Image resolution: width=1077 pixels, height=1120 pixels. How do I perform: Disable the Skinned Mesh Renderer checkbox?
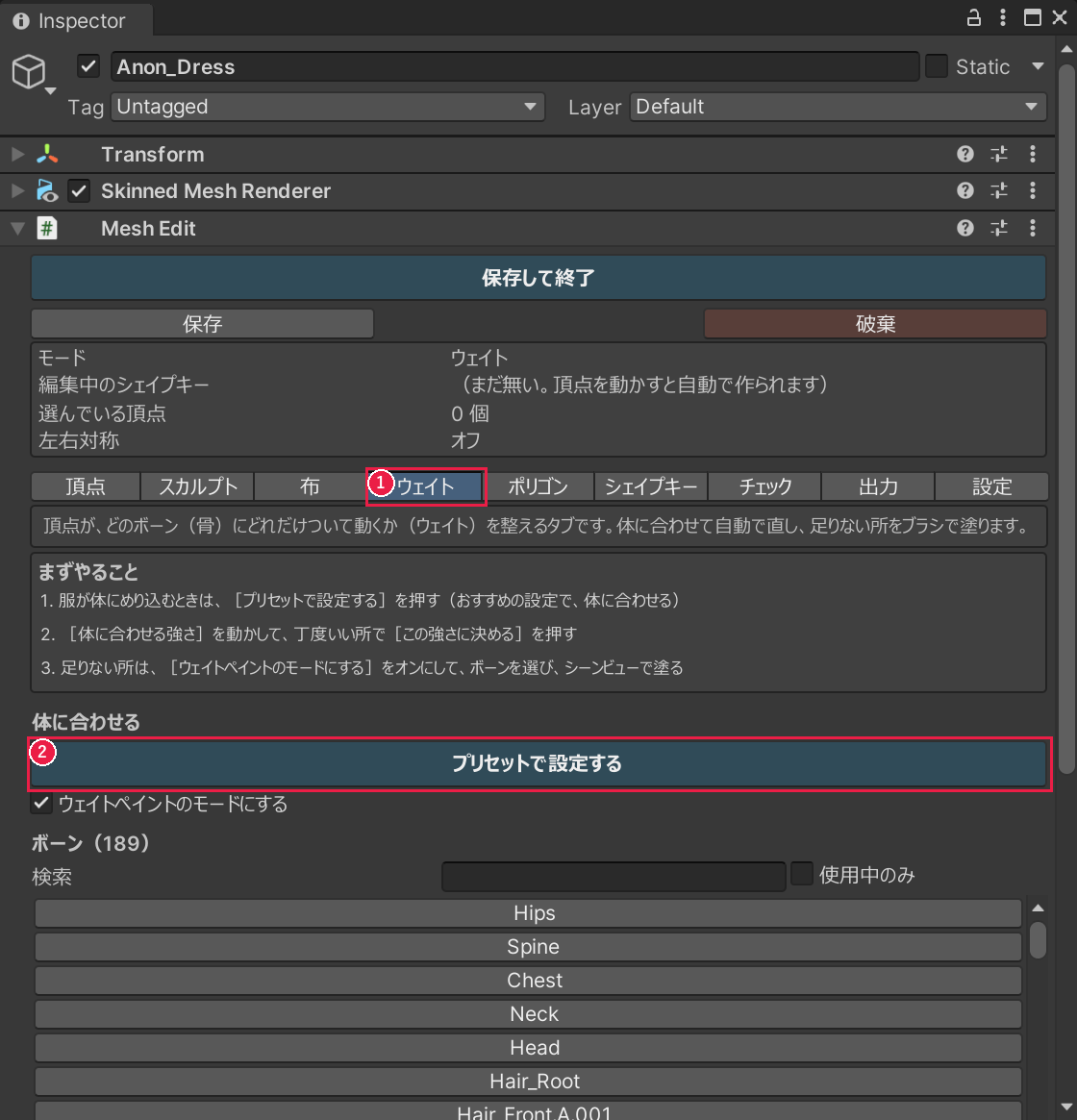coord(79,190)
